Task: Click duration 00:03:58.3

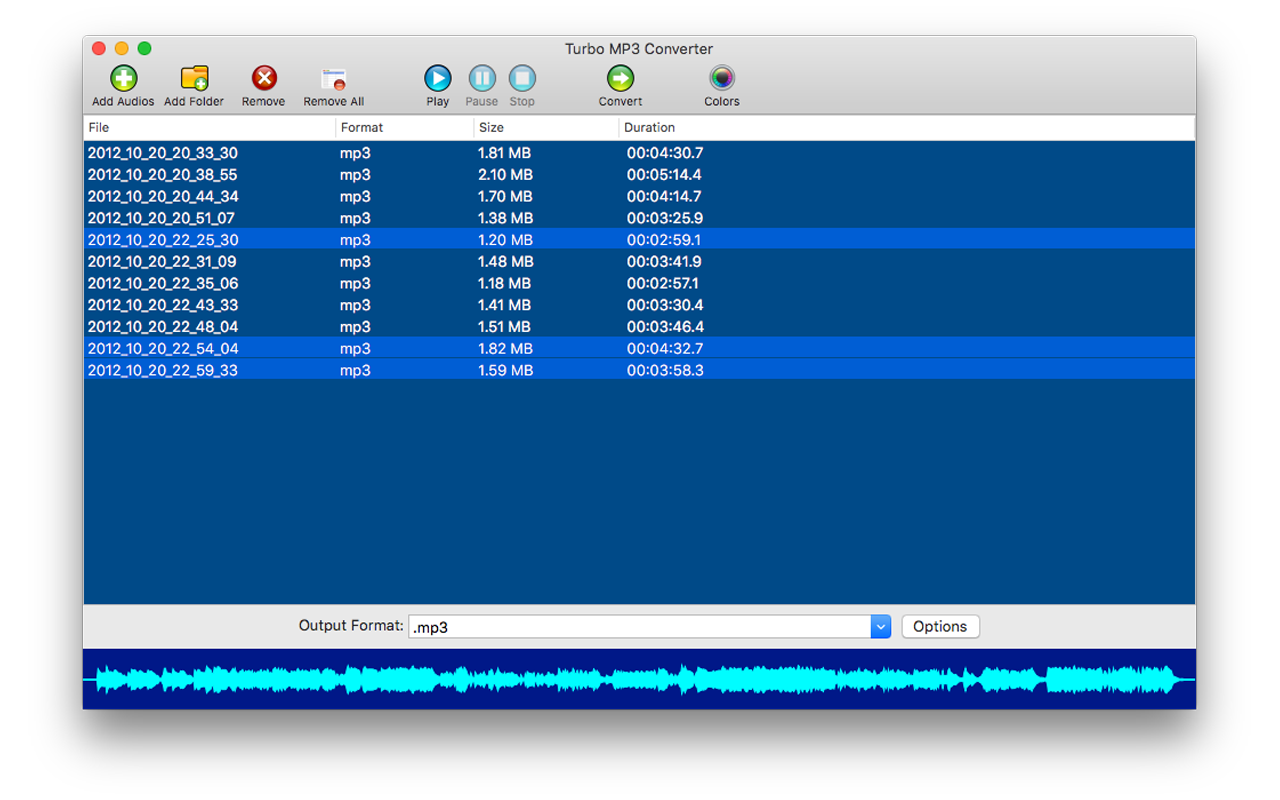Action: coord(665,371)
